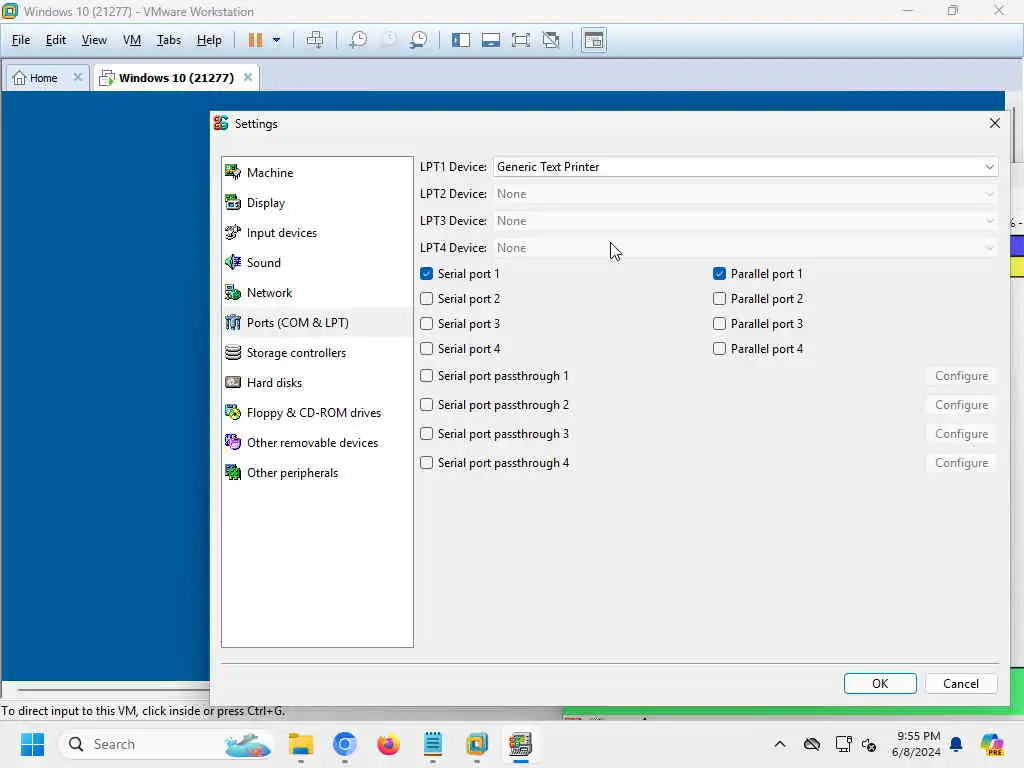Image resolution: width=1024 pixels, height=768 pixels.
Task: Click the Unity mode toolbar icon
Action: (551, 40)
